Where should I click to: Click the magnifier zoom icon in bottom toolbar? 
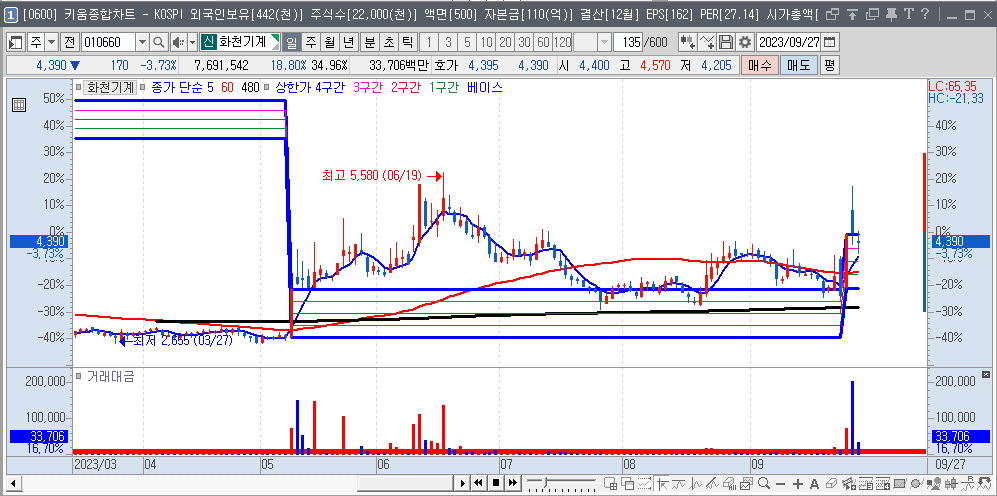point(764,483)
